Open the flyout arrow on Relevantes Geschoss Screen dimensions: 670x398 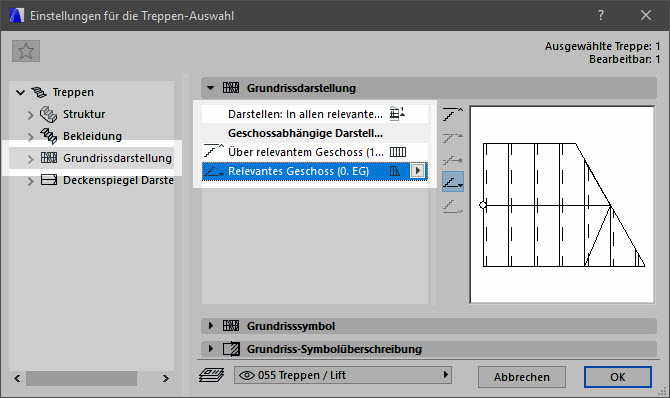[x=417, y=171]
